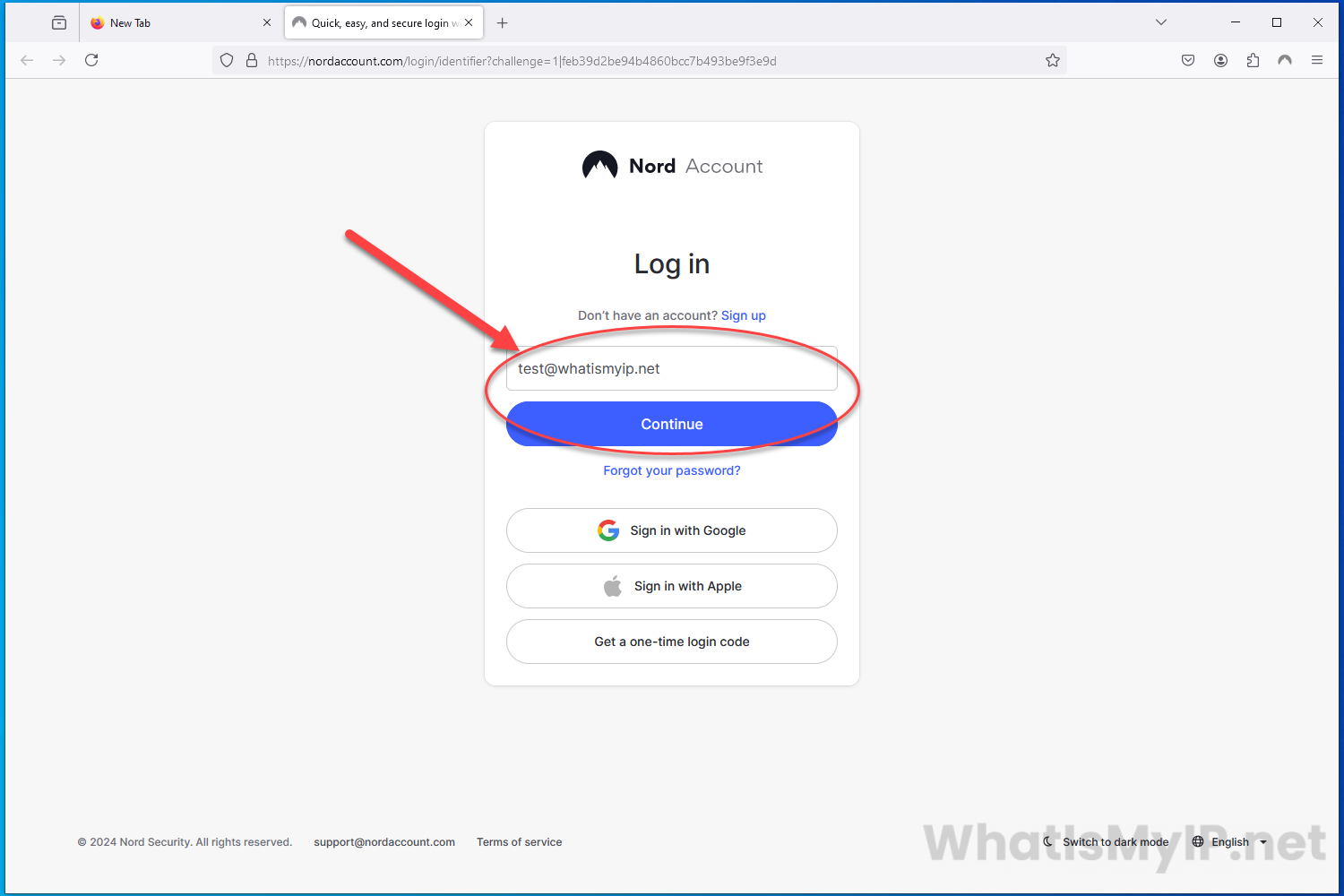Follow the Forgot your password link

(x=672, y=470)
